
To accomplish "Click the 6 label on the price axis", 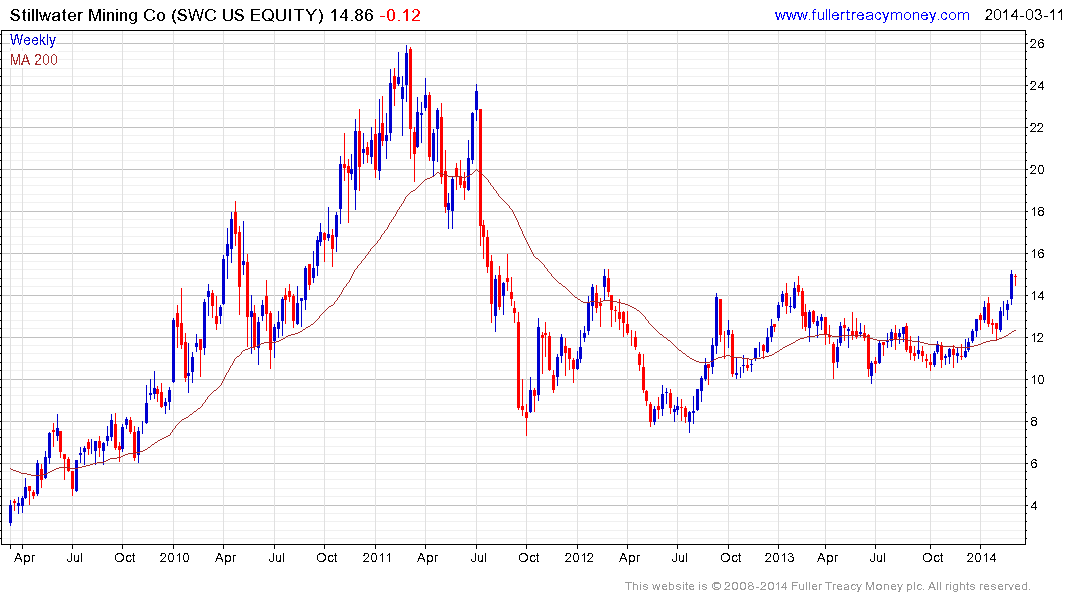I will tap(1034, 464).
